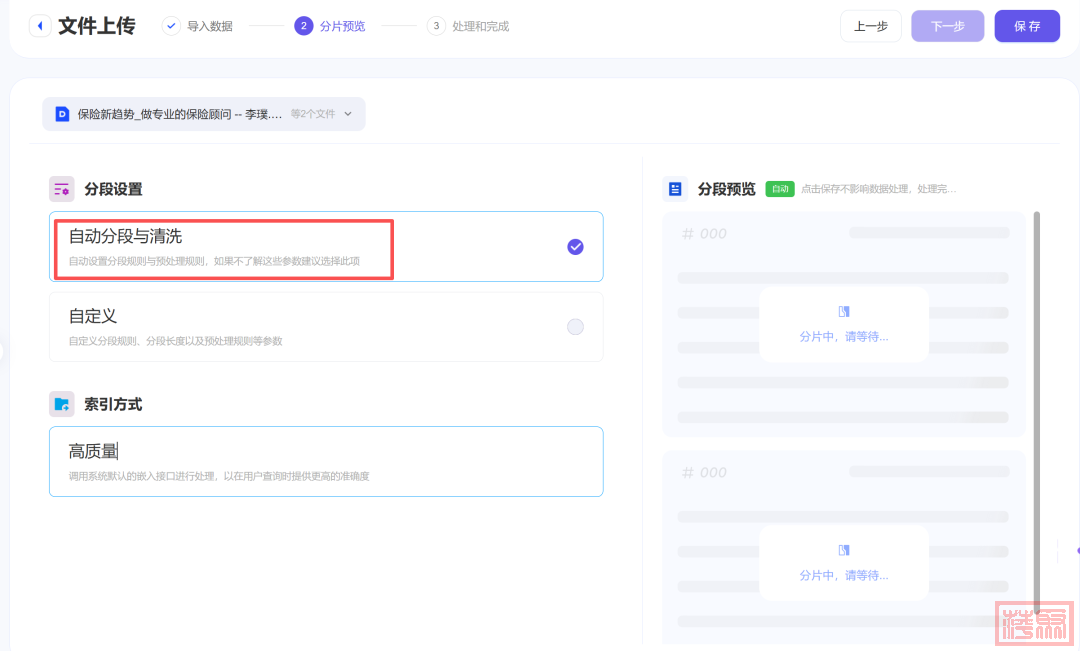Click the green 自动 badge
The width and height of the screenshot is (1080, 651).
[x=779, y=188]
